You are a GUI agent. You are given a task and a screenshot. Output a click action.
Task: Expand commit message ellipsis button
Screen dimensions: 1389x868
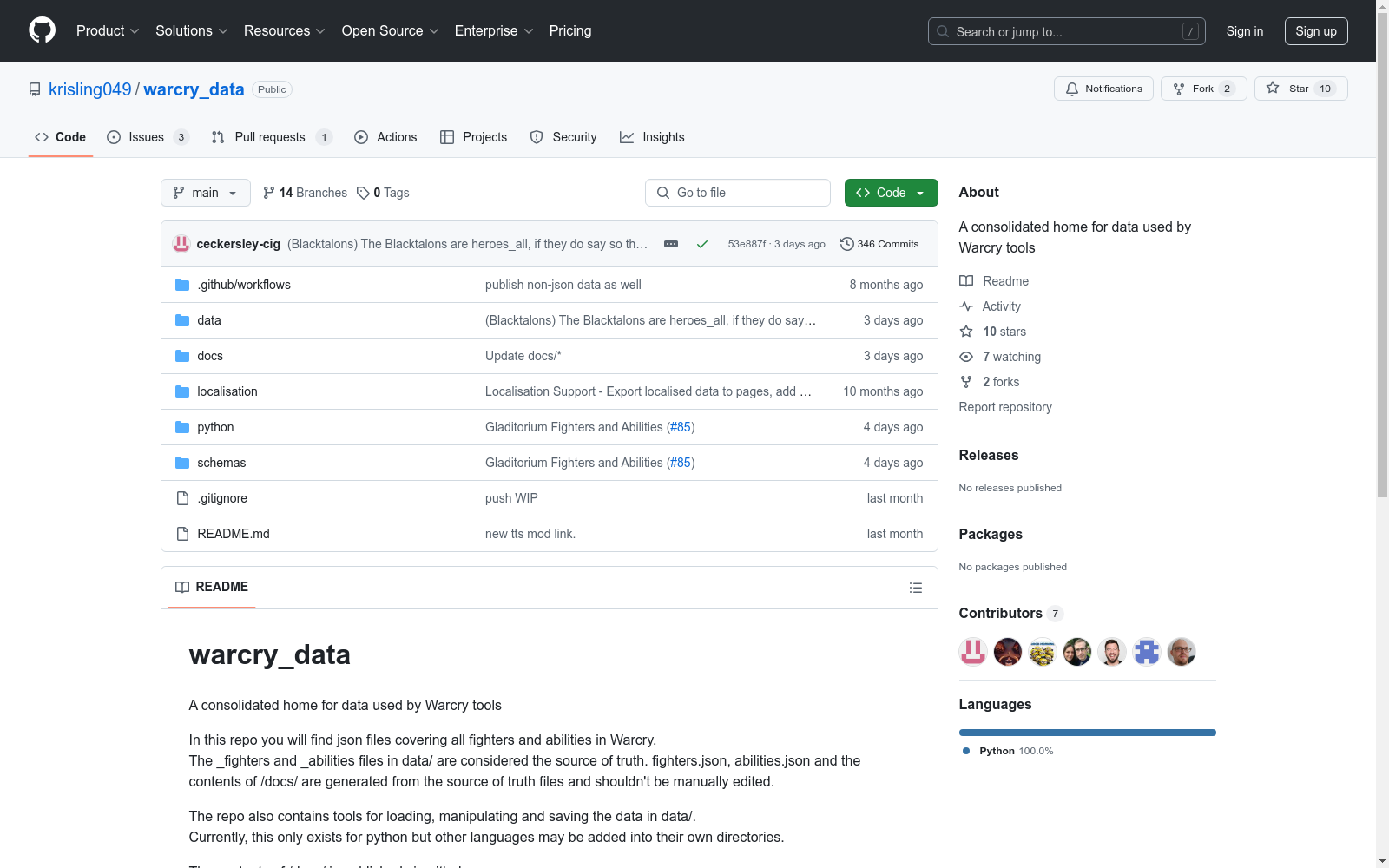(x=671, y=244)
